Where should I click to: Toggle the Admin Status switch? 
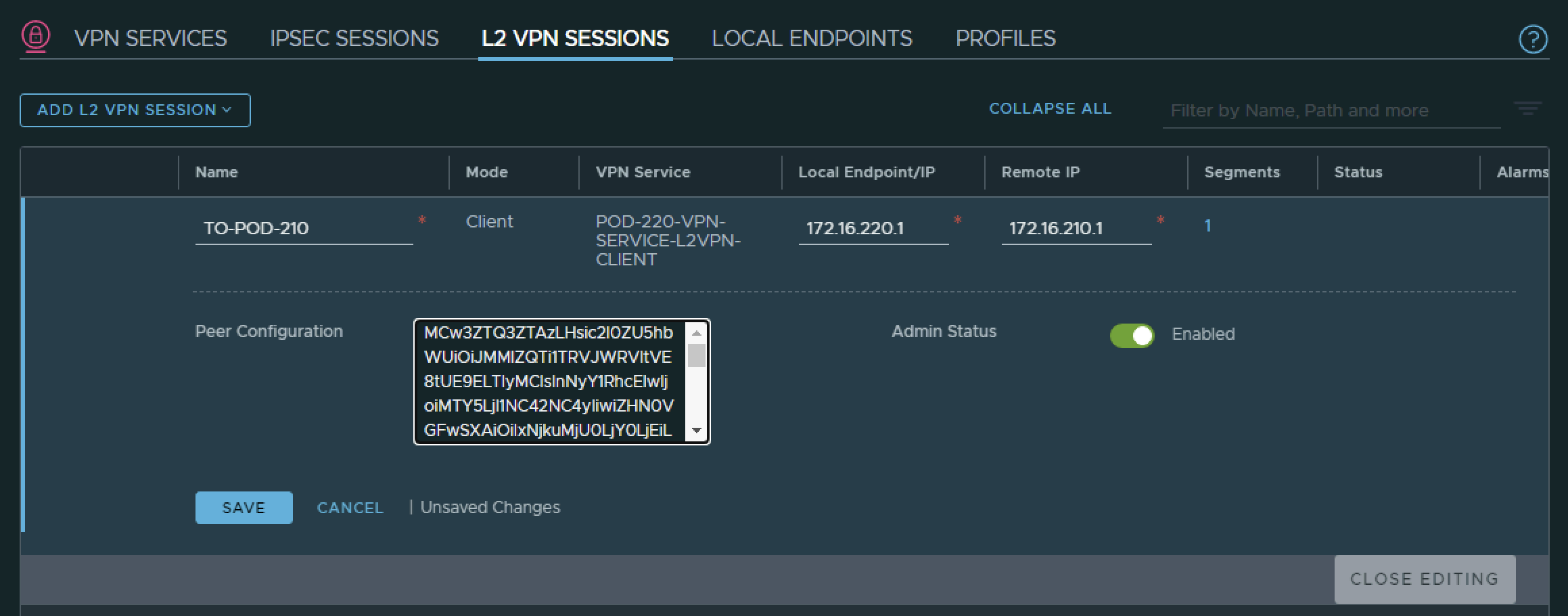pos(1132,335)
